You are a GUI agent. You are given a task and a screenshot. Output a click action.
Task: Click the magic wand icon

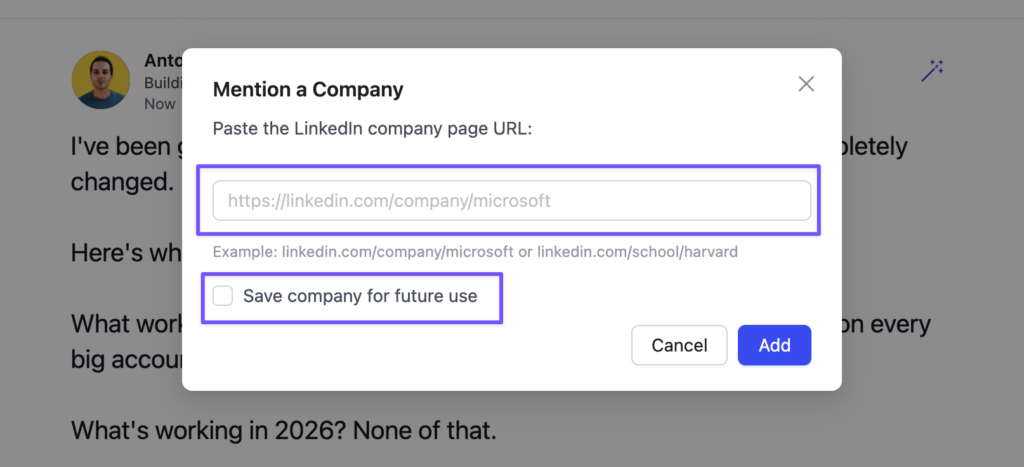tap(932, 71)
